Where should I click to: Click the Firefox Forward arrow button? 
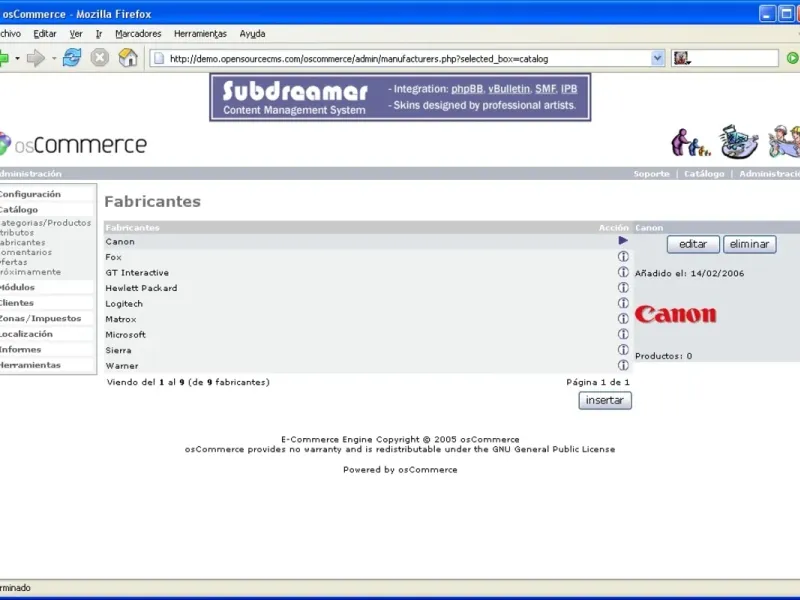pos(36,58)
